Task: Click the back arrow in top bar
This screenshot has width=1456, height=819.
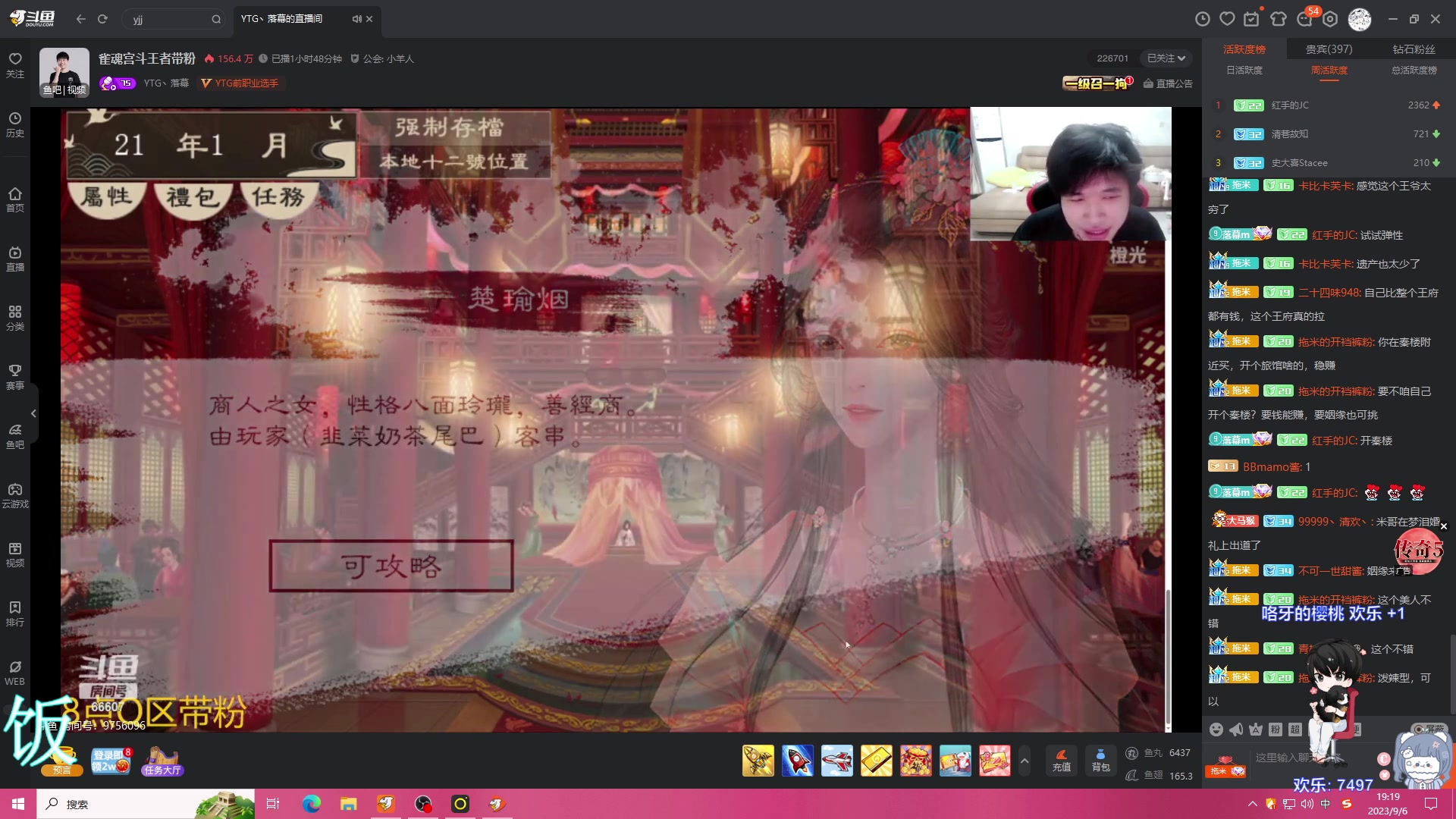Action: coord(81,19)
